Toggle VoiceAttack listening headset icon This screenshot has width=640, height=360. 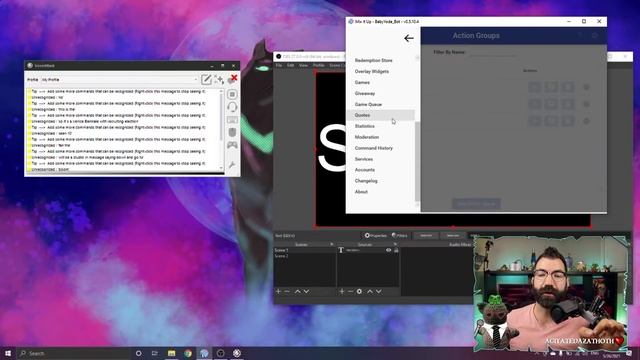pos(232,107)
